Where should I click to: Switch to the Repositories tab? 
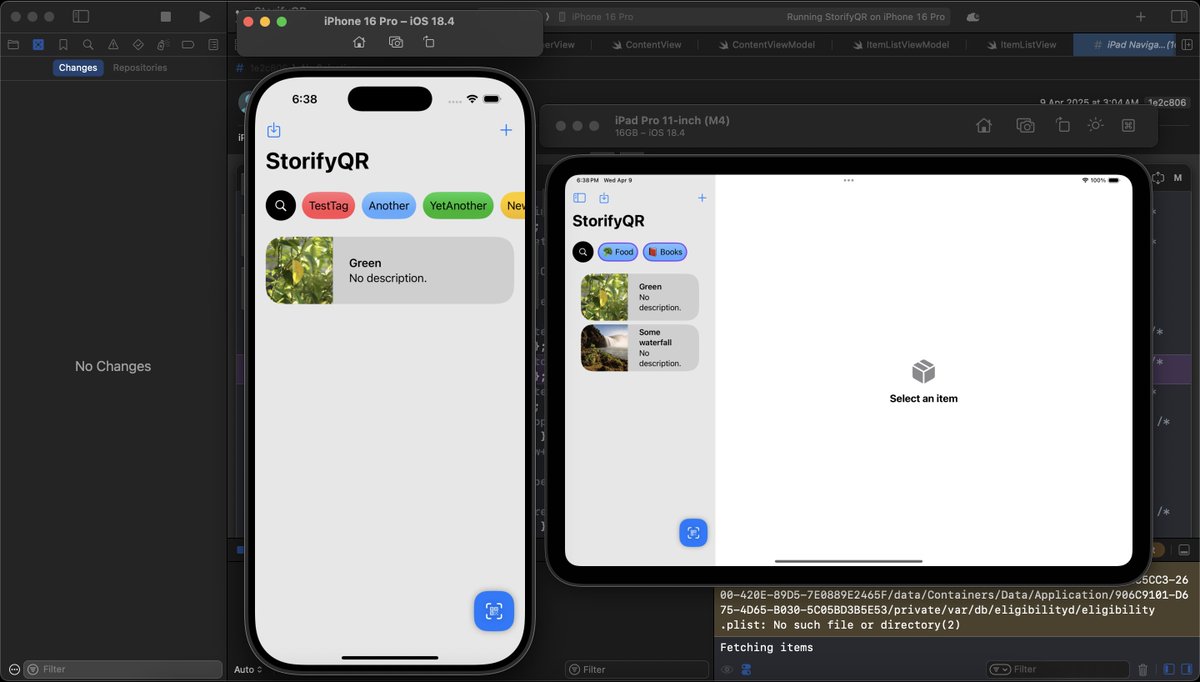pyautogui.click(x=140, y=68)
